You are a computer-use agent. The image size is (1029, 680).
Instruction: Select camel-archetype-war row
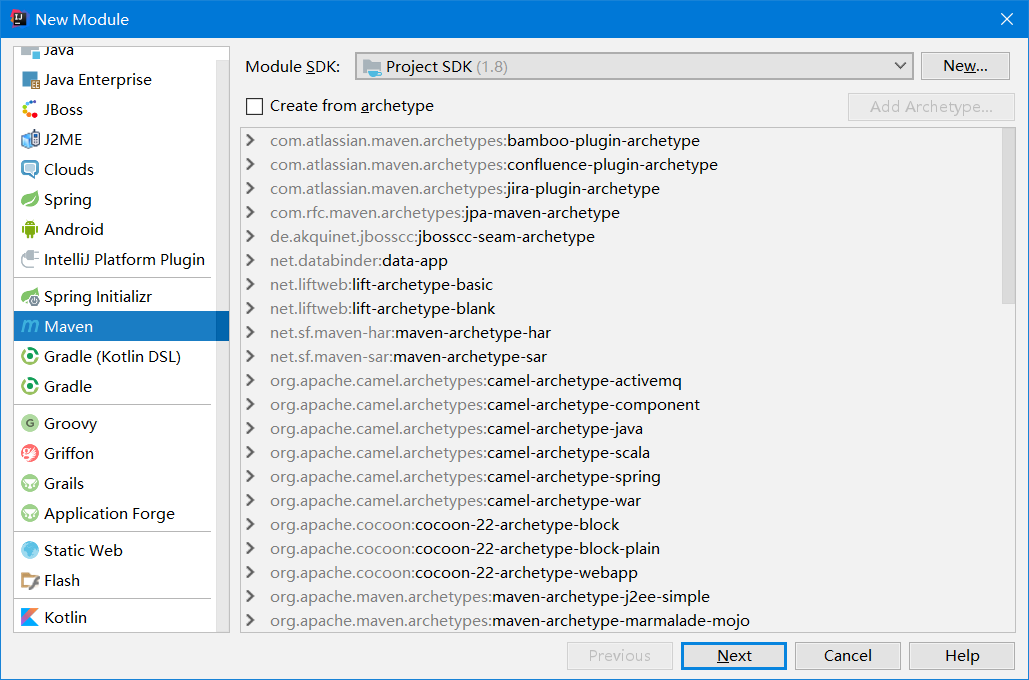coord(621,501)
